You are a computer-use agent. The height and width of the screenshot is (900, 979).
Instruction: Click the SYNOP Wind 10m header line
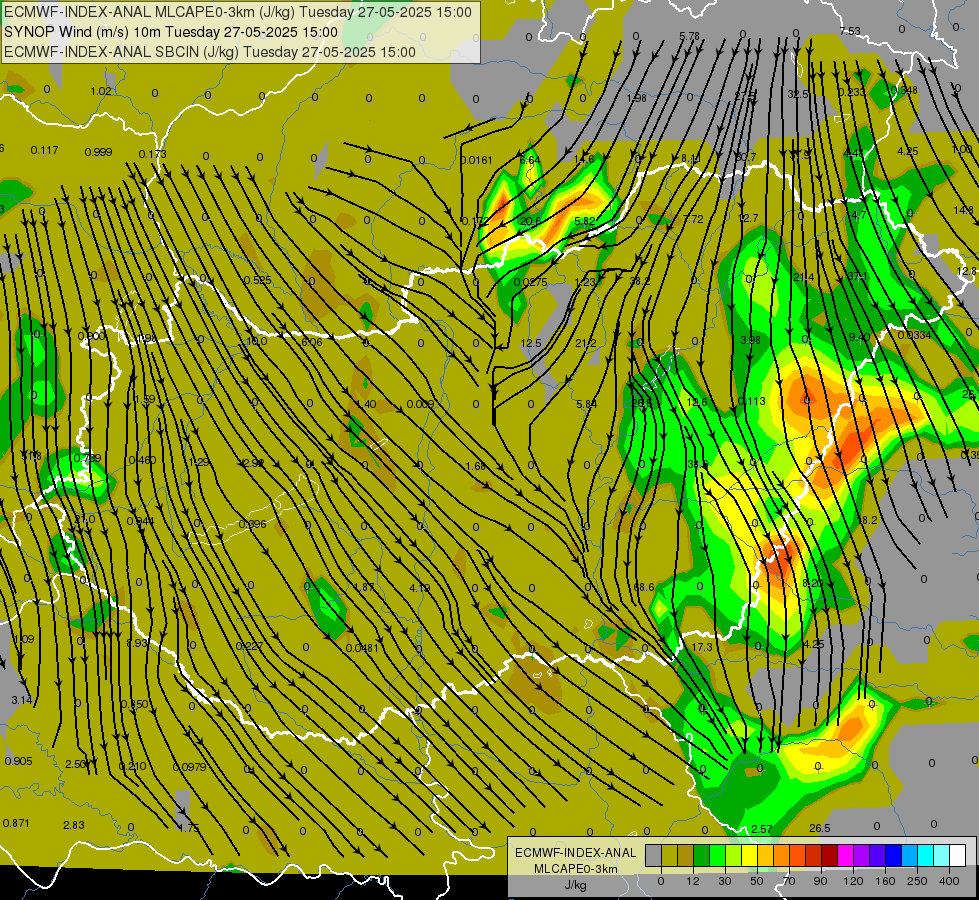coord(170,32)
